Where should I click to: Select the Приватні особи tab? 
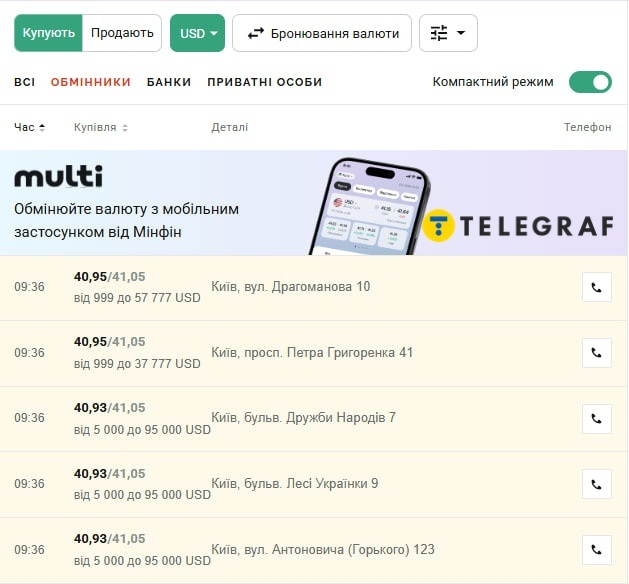coord(264,82)
